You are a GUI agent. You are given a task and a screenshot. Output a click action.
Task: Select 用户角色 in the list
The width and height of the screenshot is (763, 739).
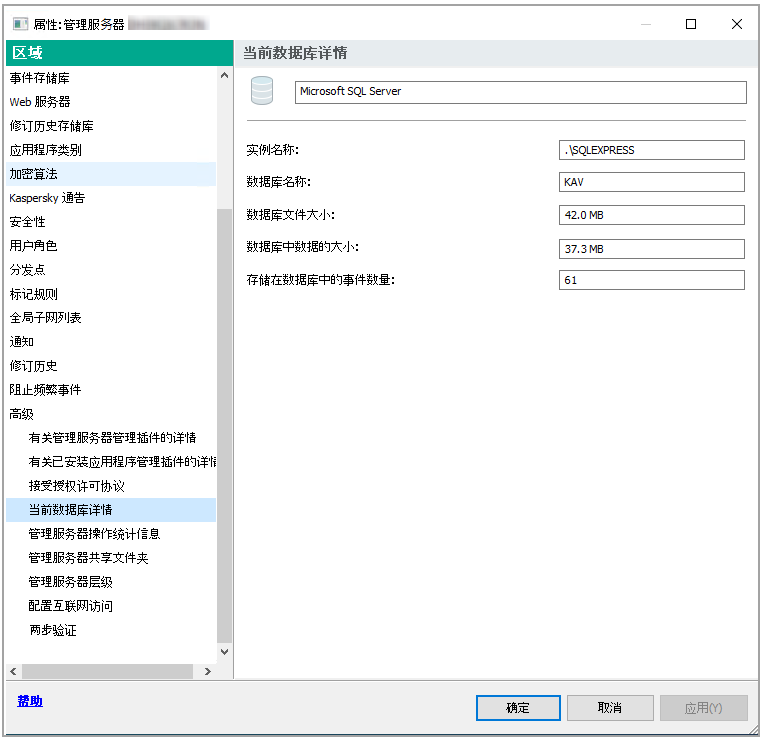111,246
